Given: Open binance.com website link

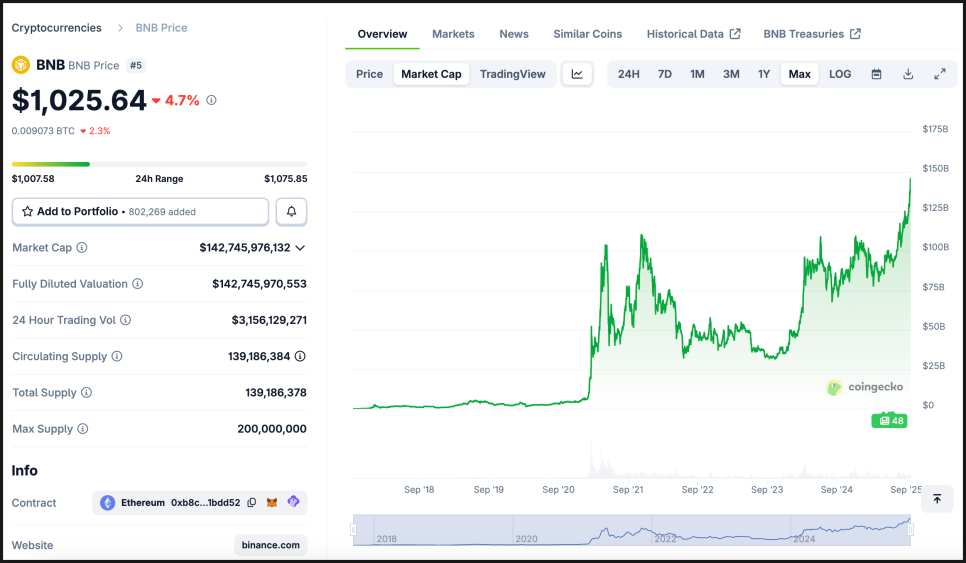Looking at the screenshot, I should click(270, 545).
